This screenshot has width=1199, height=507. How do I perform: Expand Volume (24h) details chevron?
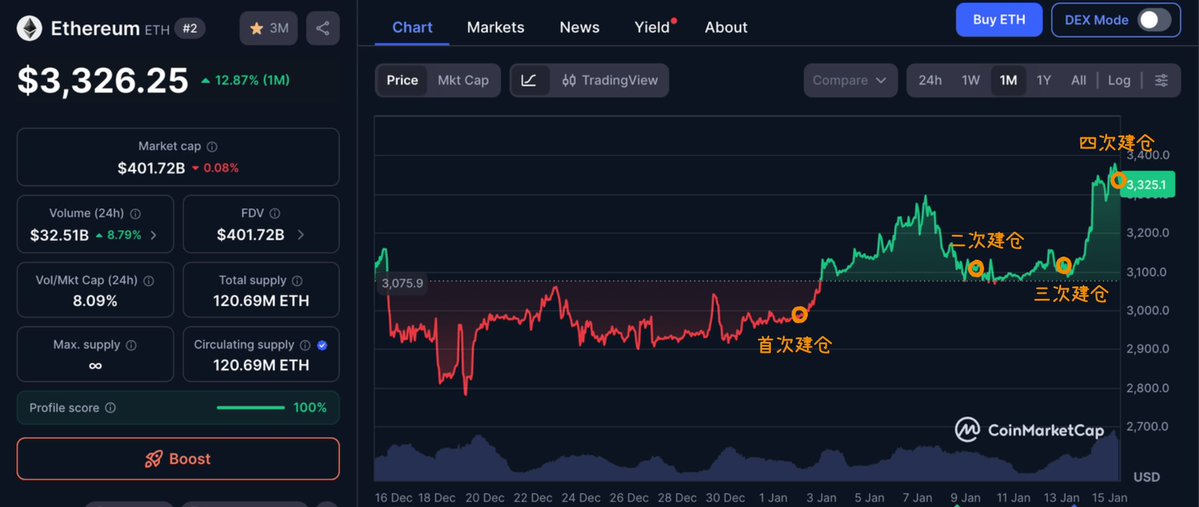[154, 235]
